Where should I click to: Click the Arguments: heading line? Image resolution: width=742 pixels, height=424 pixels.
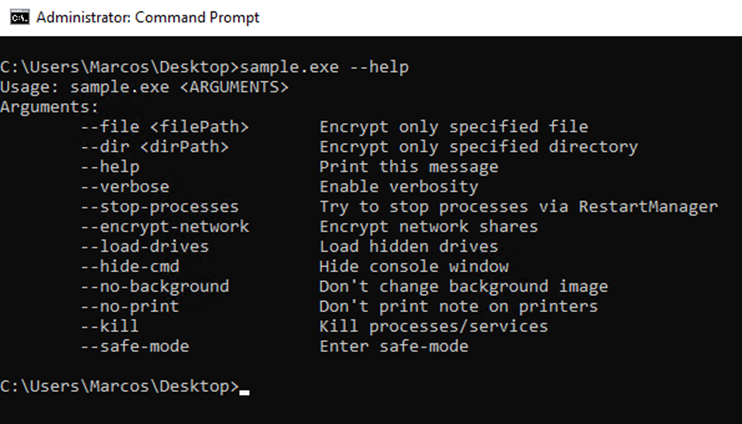pos(49,107)
